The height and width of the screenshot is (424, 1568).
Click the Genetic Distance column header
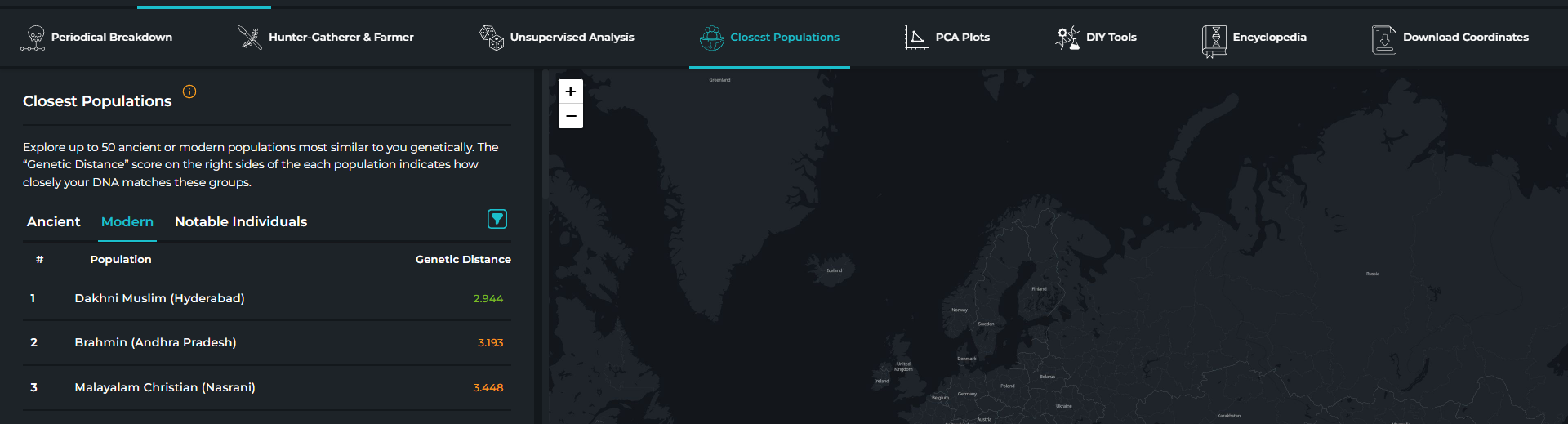[x=463, y=260]
